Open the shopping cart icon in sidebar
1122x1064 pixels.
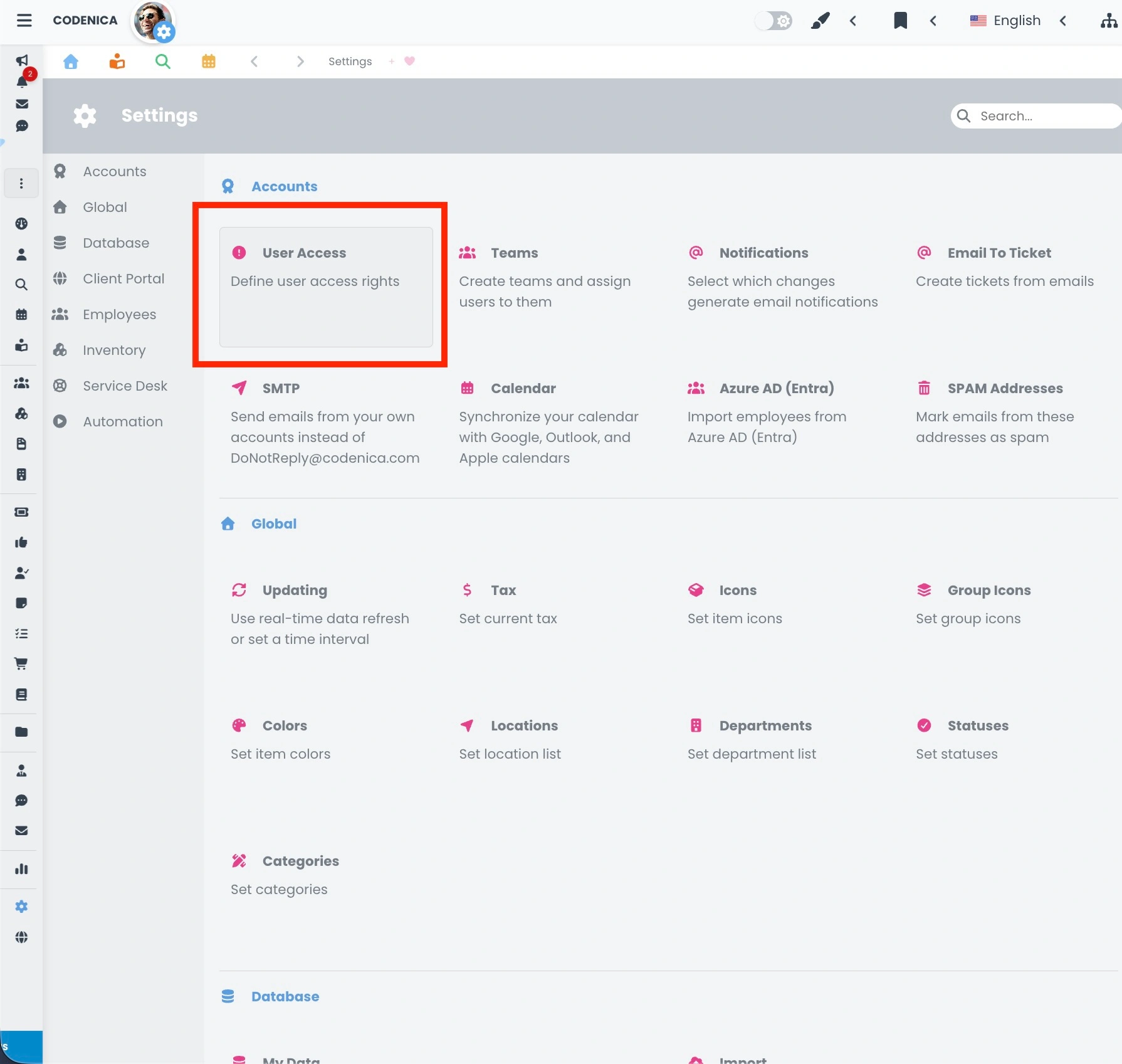click(22, 663)
